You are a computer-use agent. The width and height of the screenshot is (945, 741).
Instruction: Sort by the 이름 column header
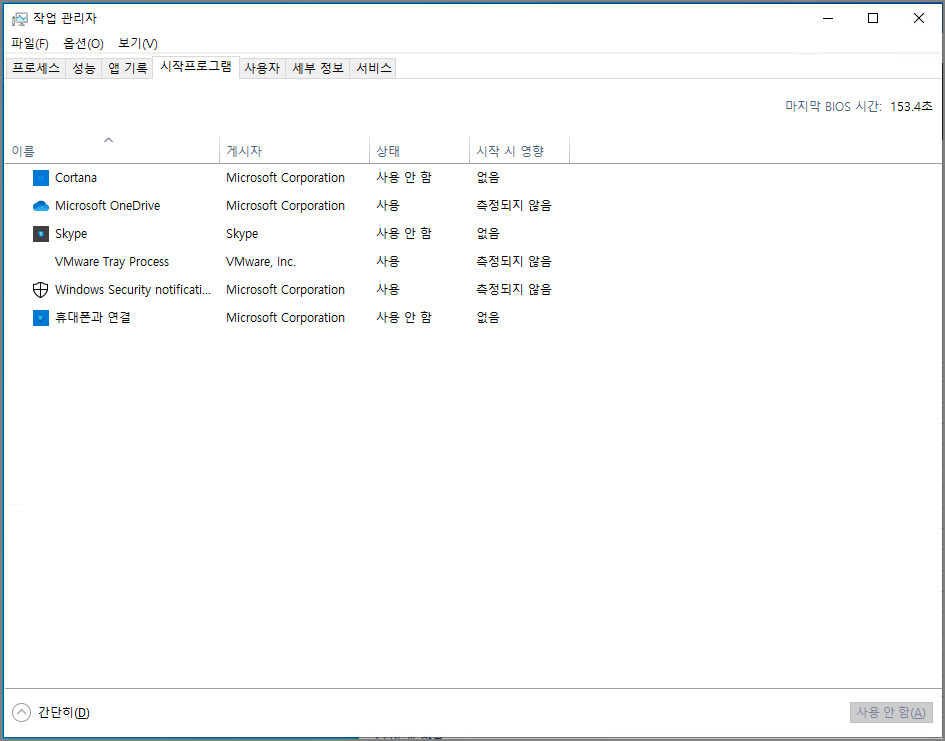[112, 151]
